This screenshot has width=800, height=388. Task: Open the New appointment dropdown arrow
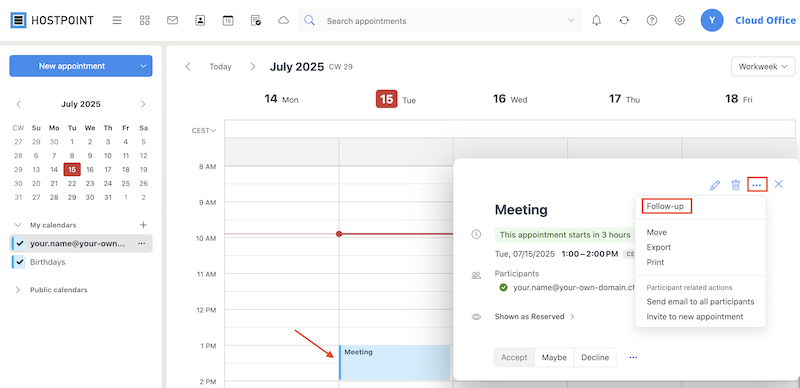point(143,66)
